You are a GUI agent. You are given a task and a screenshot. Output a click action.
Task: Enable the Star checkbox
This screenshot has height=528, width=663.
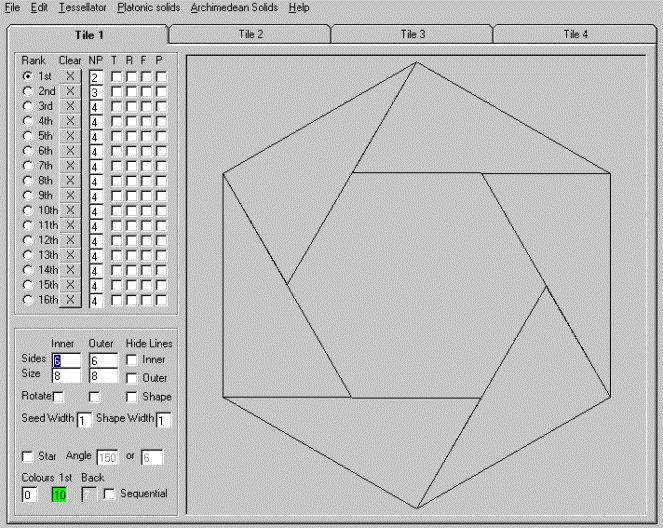click(27, 457)
